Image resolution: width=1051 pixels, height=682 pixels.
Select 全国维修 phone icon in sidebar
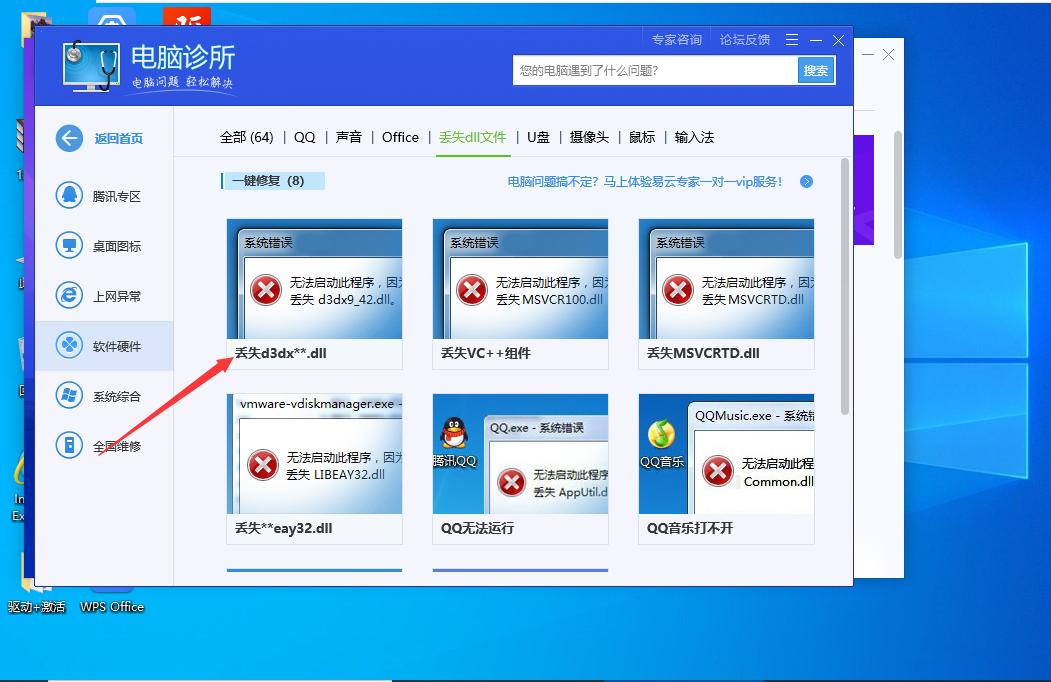pos(69,446)
